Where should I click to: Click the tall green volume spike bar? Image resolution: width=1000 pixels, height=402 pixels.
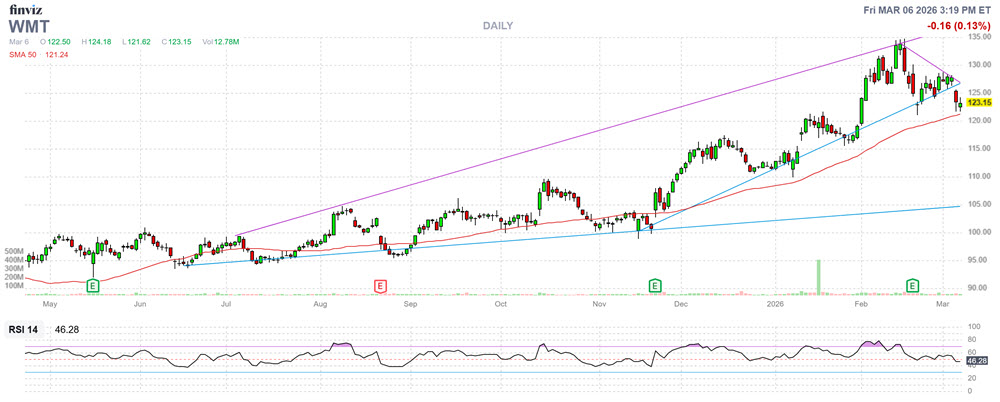(818, 277)
